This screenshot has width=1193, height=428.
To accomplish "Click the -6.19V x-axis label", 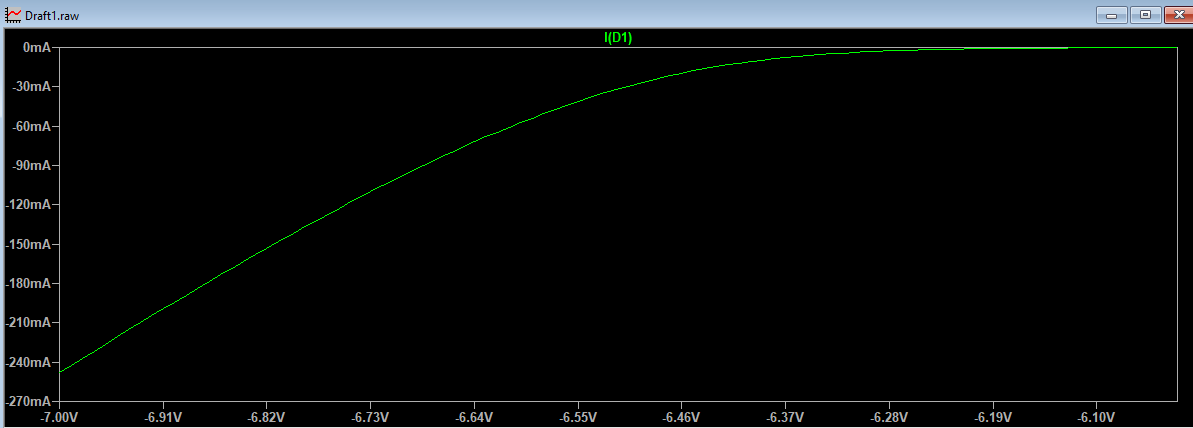I will pyautogui.click(x=992, y=418).
